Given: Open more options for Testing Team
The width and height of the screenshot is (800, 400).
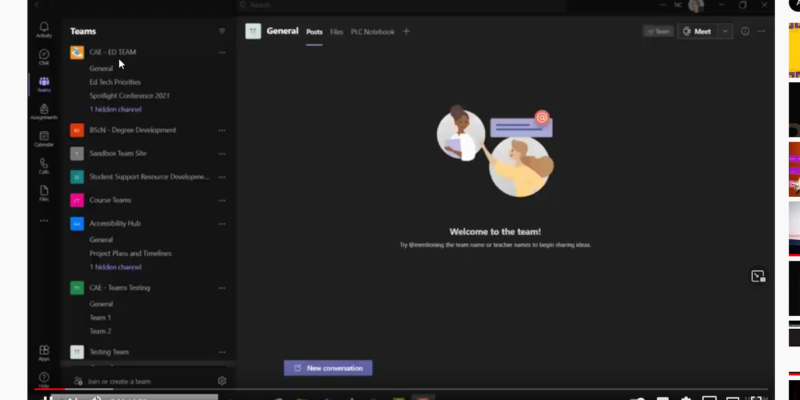Looking at the screenshot, I should click(222, 352).
